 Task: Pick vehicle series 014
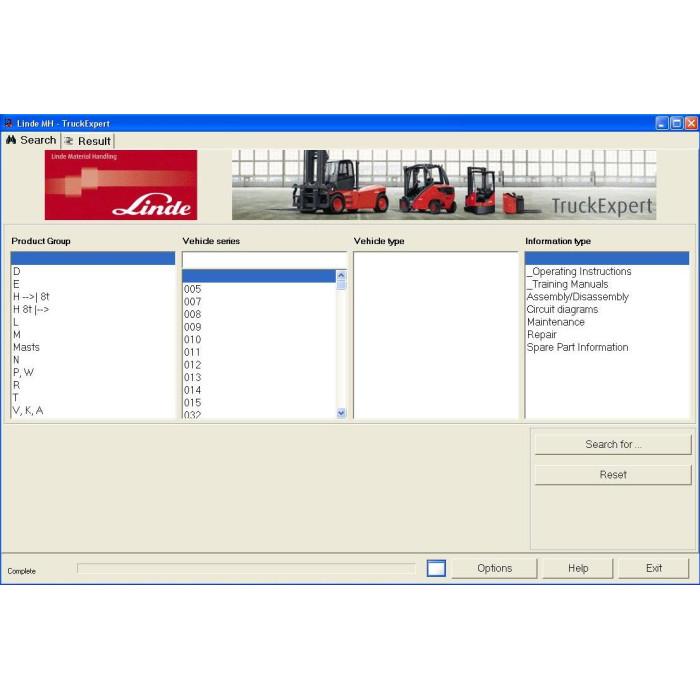pyautogui.click(x=259, y=390)
